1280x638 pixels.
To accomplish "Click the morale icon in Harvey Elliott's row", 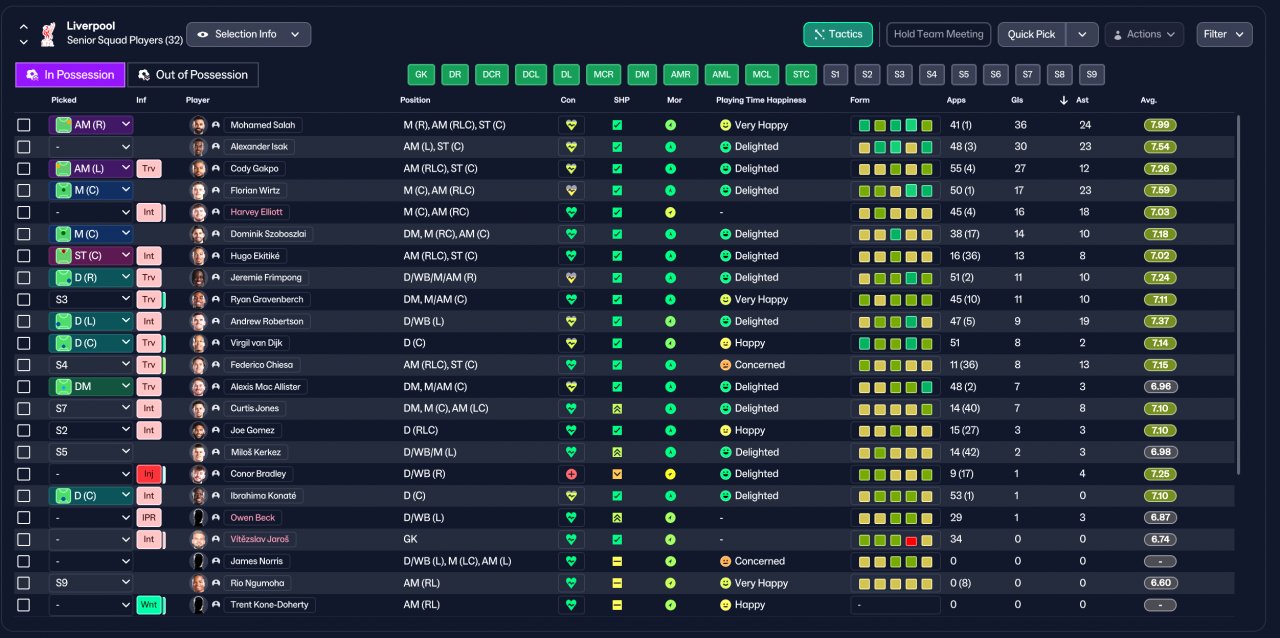I will 670,212.
